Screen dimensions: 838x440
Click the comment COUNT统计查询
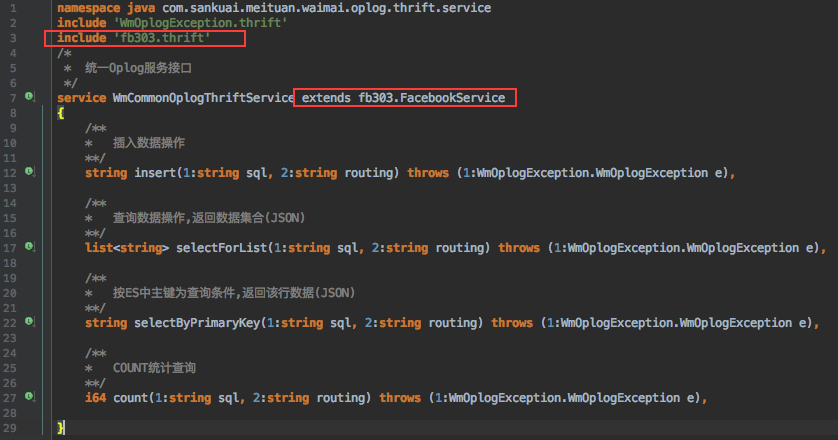click(x=154, y=367)
